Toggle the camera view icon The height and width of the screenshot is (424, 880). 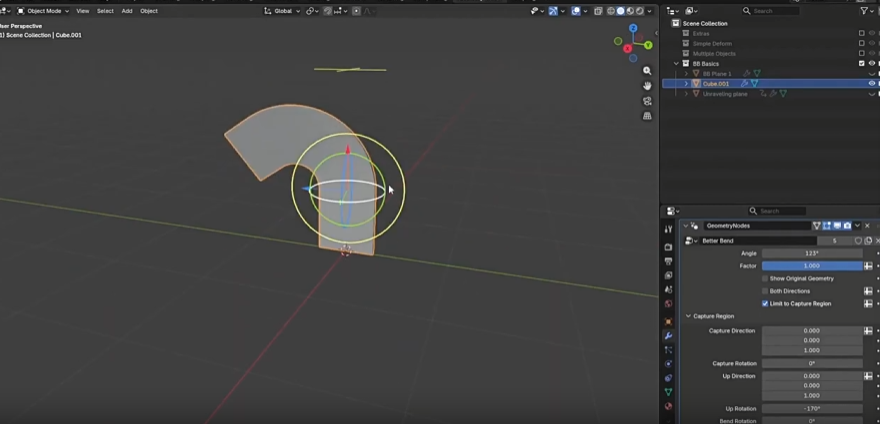(647, 101)
